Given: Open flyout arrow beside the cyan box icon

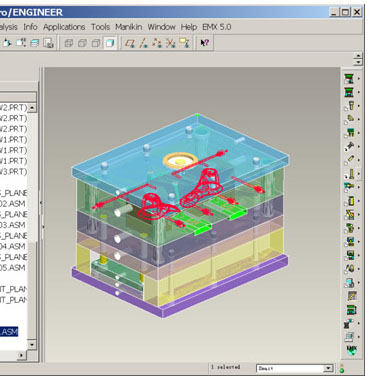Looking at the screenshot, I should pos(359,283).
